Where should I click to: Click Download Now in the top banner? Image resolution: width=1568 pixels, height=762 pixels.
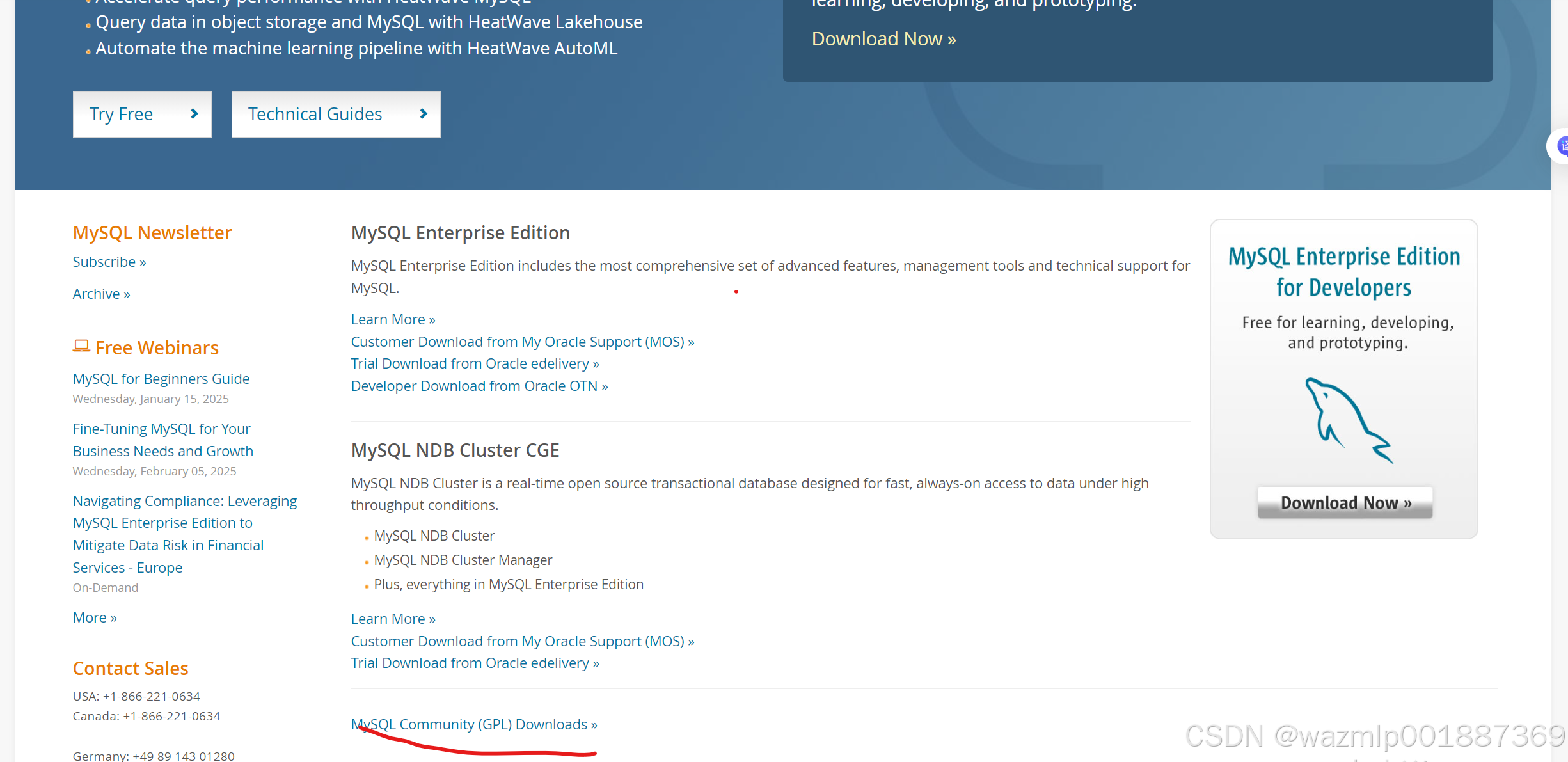883,38
